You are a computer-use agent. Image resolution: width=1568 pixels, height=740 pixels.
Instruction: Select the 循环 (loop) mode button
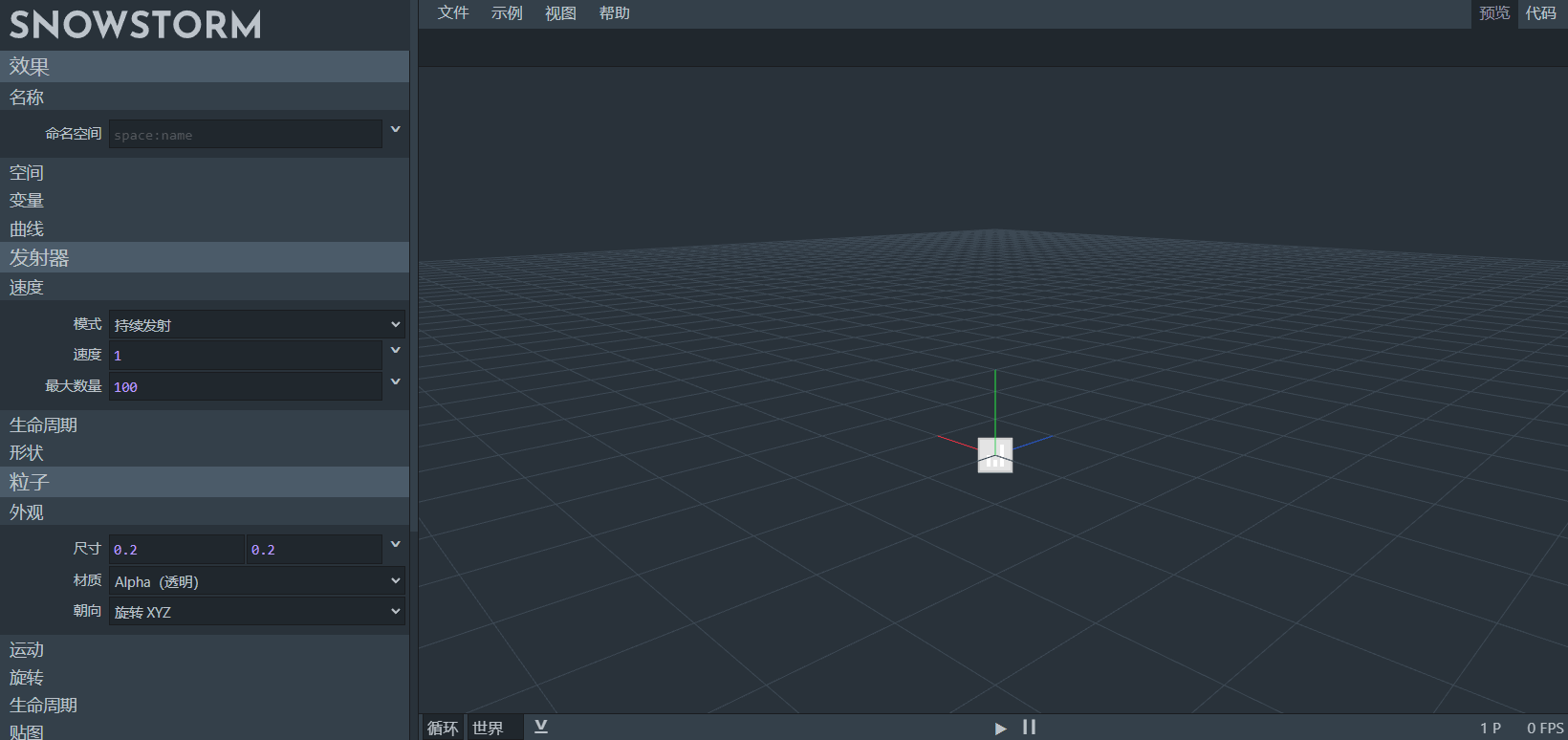(x=443, y=728)
